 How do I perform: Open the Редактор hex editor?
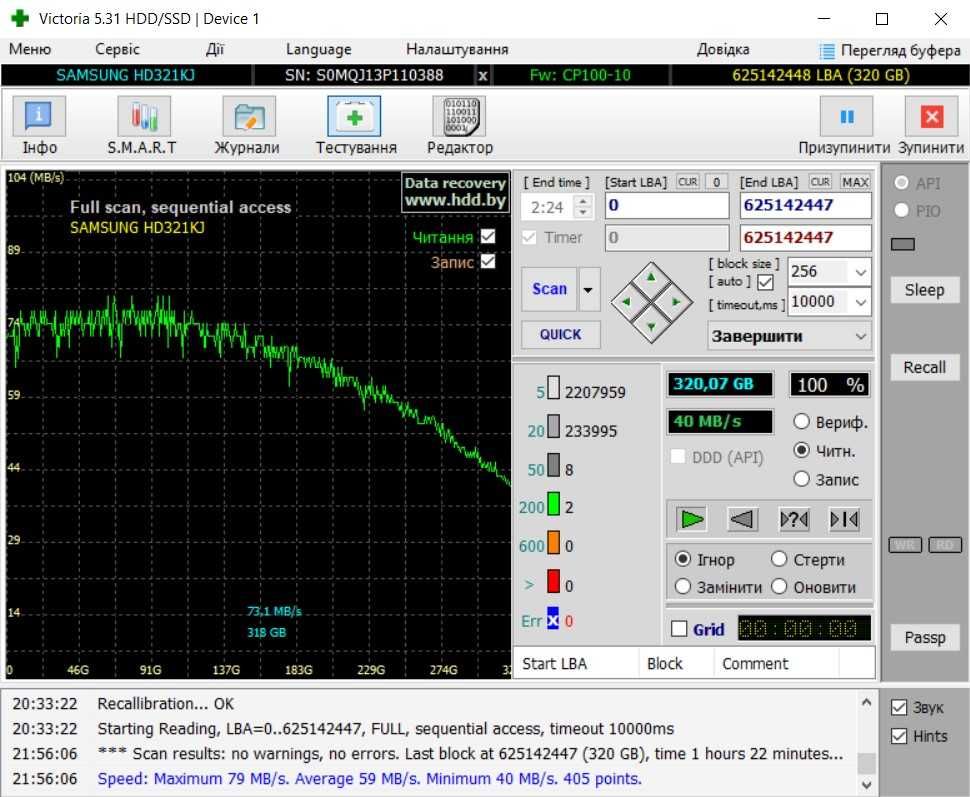[459, 116]
